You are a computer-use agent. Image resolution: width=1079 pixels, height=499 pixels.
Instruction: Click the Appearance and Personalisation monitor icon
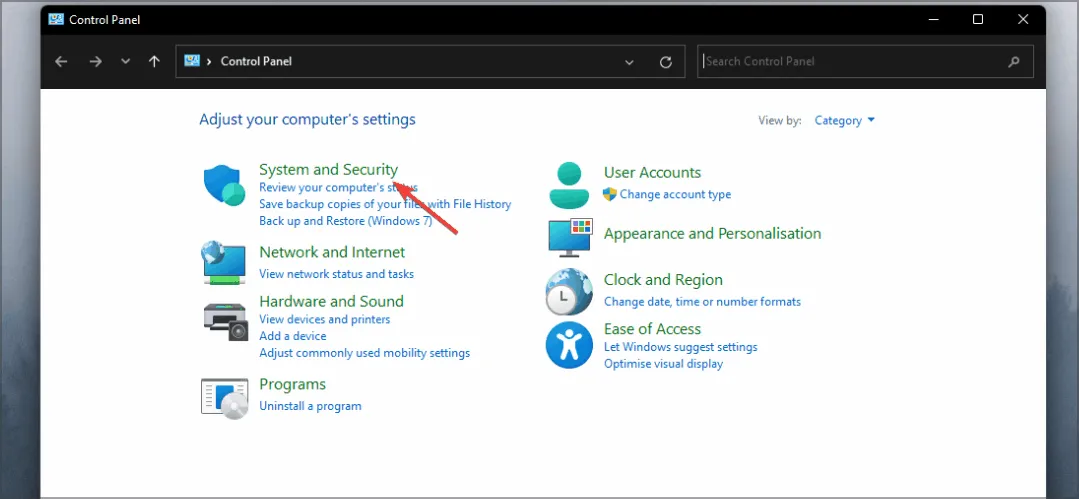tap(569, 238)
